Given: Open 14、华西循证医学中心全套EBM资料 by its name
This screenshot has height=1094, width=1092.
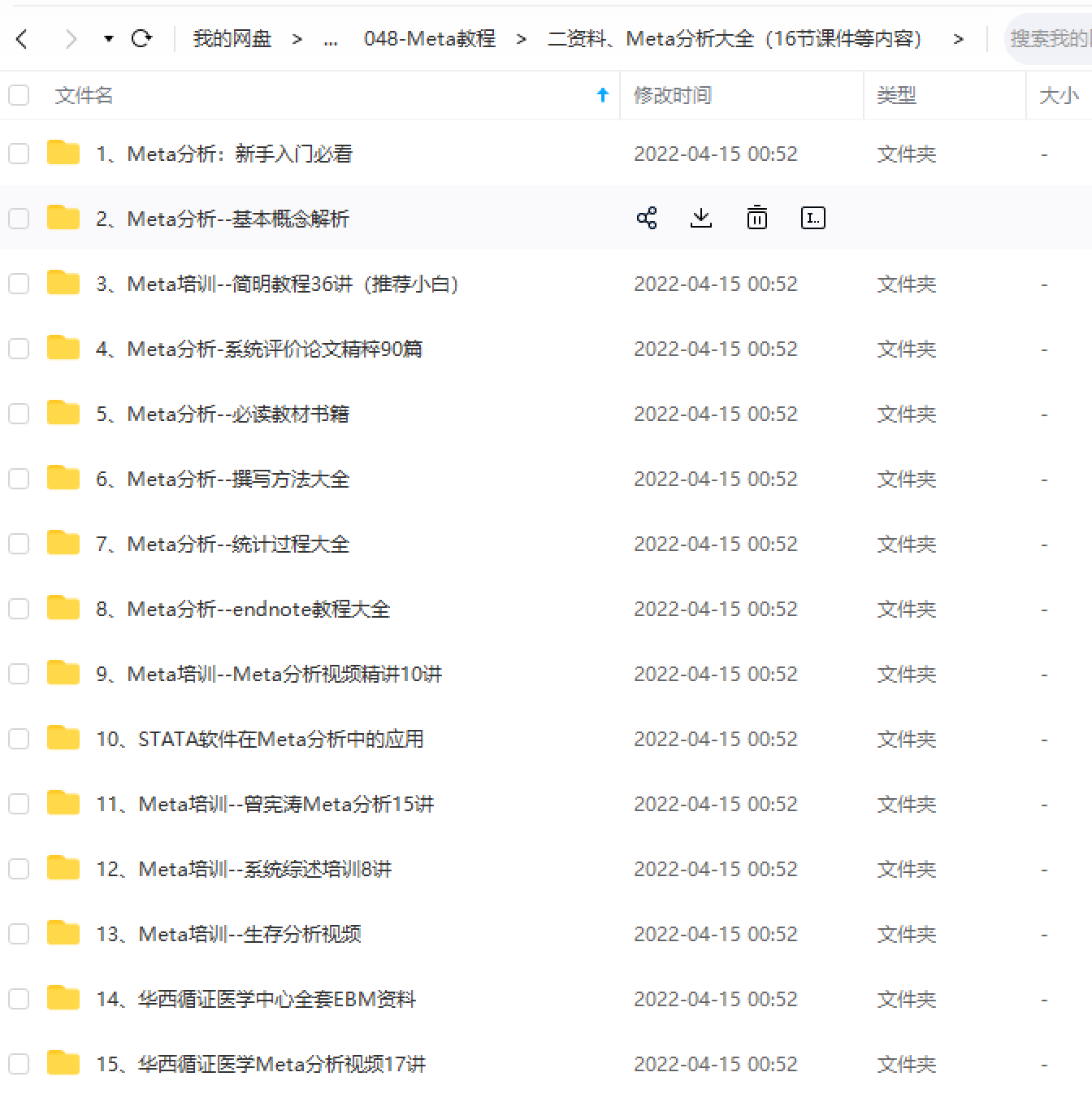Looking at the screenshot, I should coord(256,999).
